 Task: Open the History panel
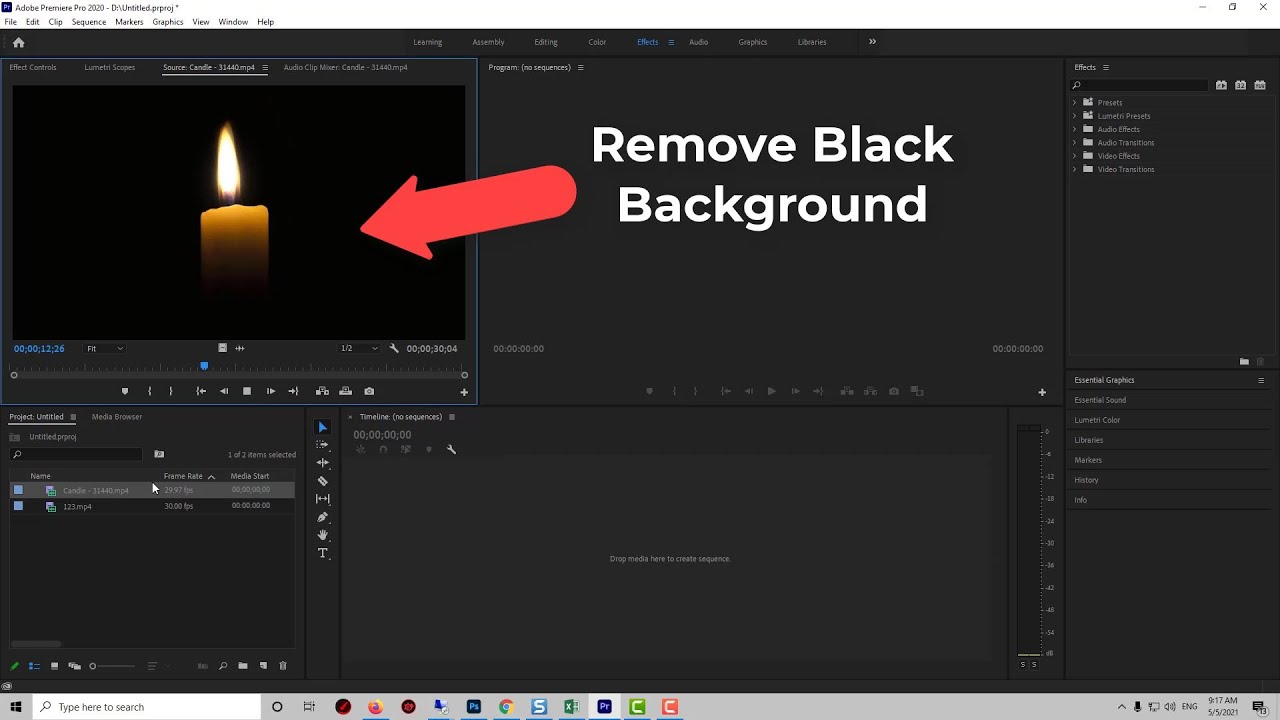coord(1086,480)
